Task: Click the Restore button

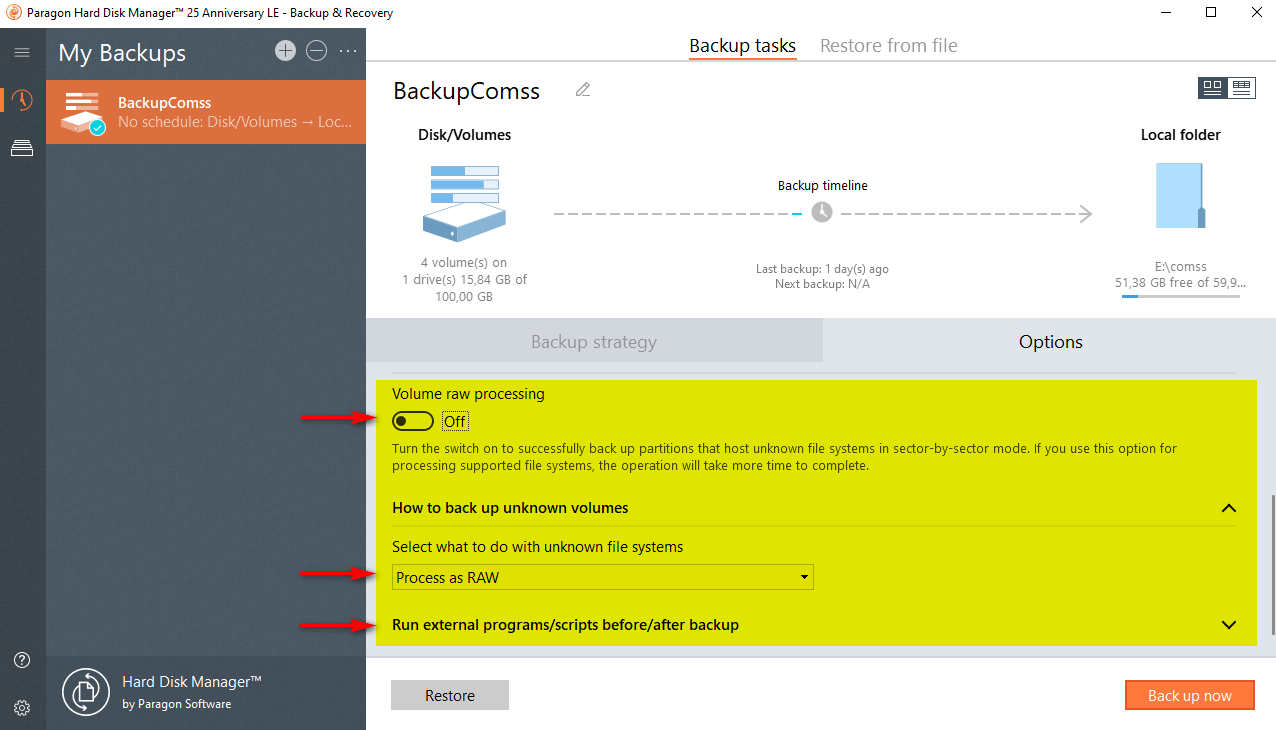Action: tap(450, 696)
